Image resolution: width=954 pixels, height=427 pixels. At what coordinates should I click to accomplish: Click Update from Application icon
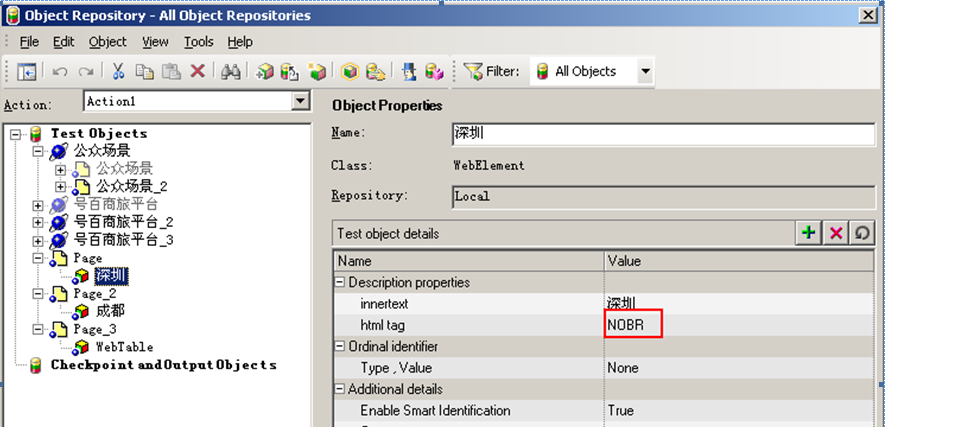[290, 71]
